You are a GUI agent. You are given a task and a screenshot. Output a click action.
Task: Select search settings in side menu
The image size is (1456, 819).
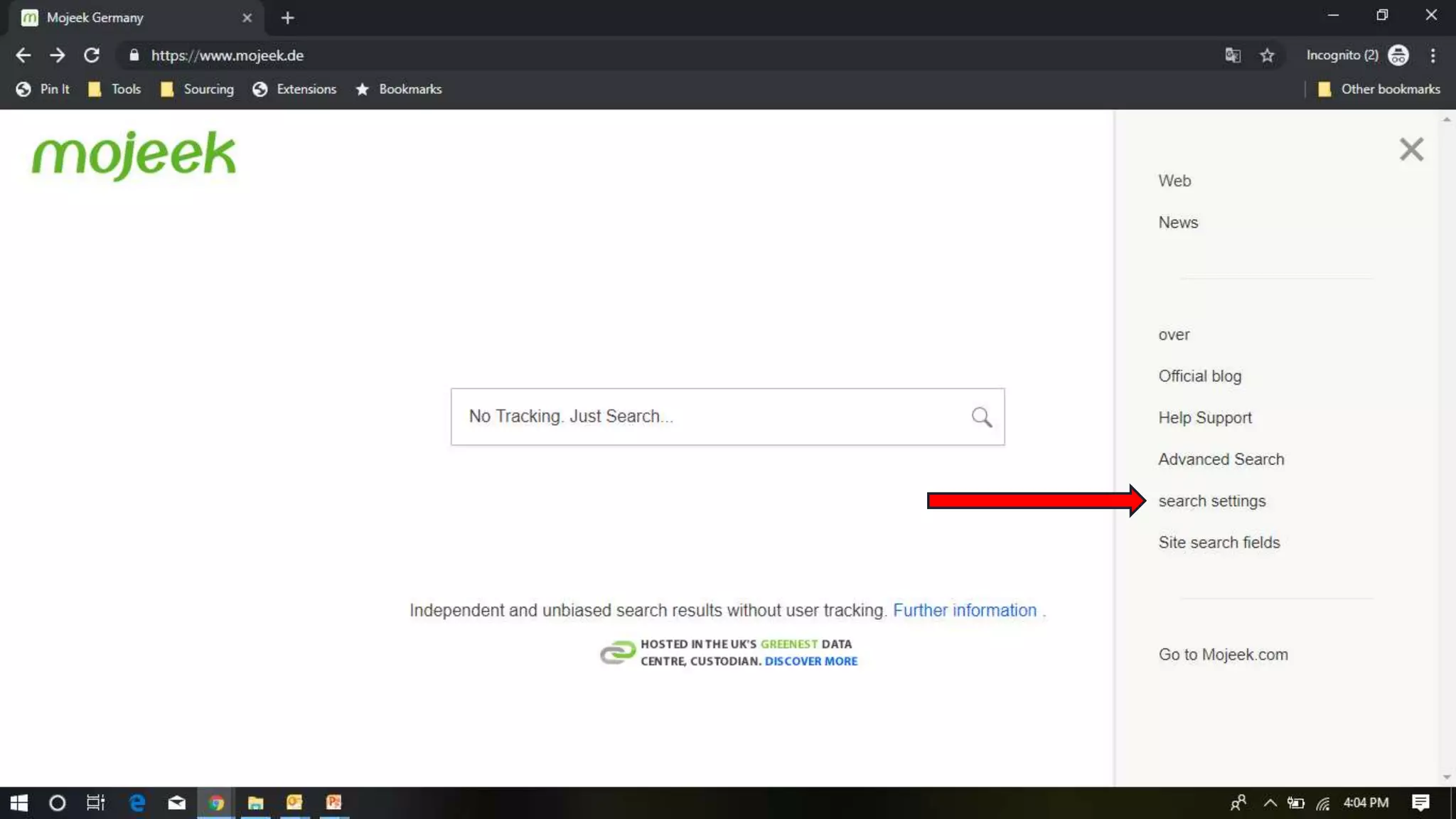(x=1211, y=501)
